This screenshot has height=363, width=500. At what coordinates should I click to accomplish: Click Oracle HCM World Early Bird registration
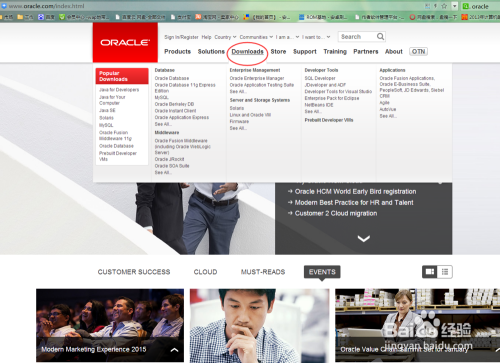(x=355, y=192)
